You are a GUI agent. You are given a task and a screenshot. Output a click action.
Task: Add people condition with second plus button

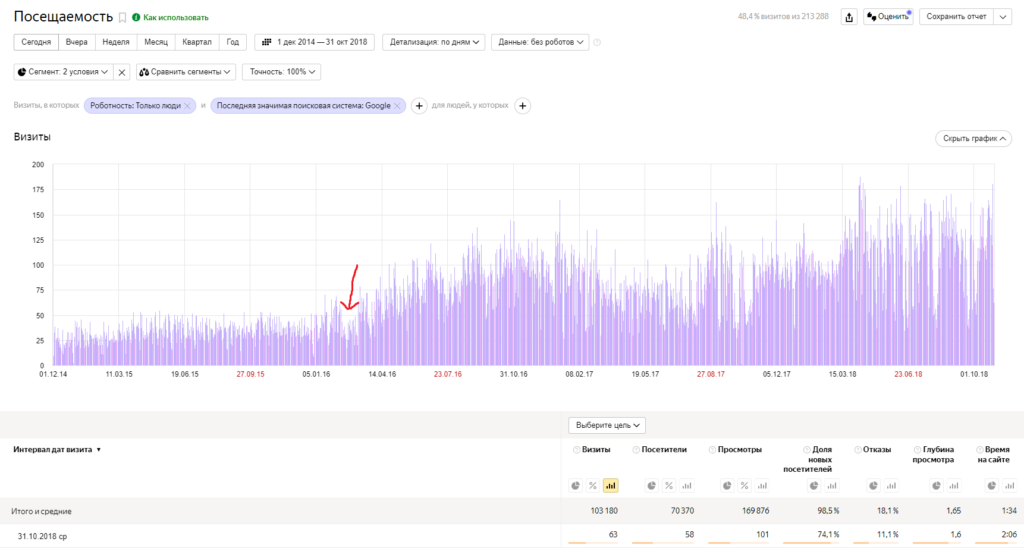click(x=522, y=106)
